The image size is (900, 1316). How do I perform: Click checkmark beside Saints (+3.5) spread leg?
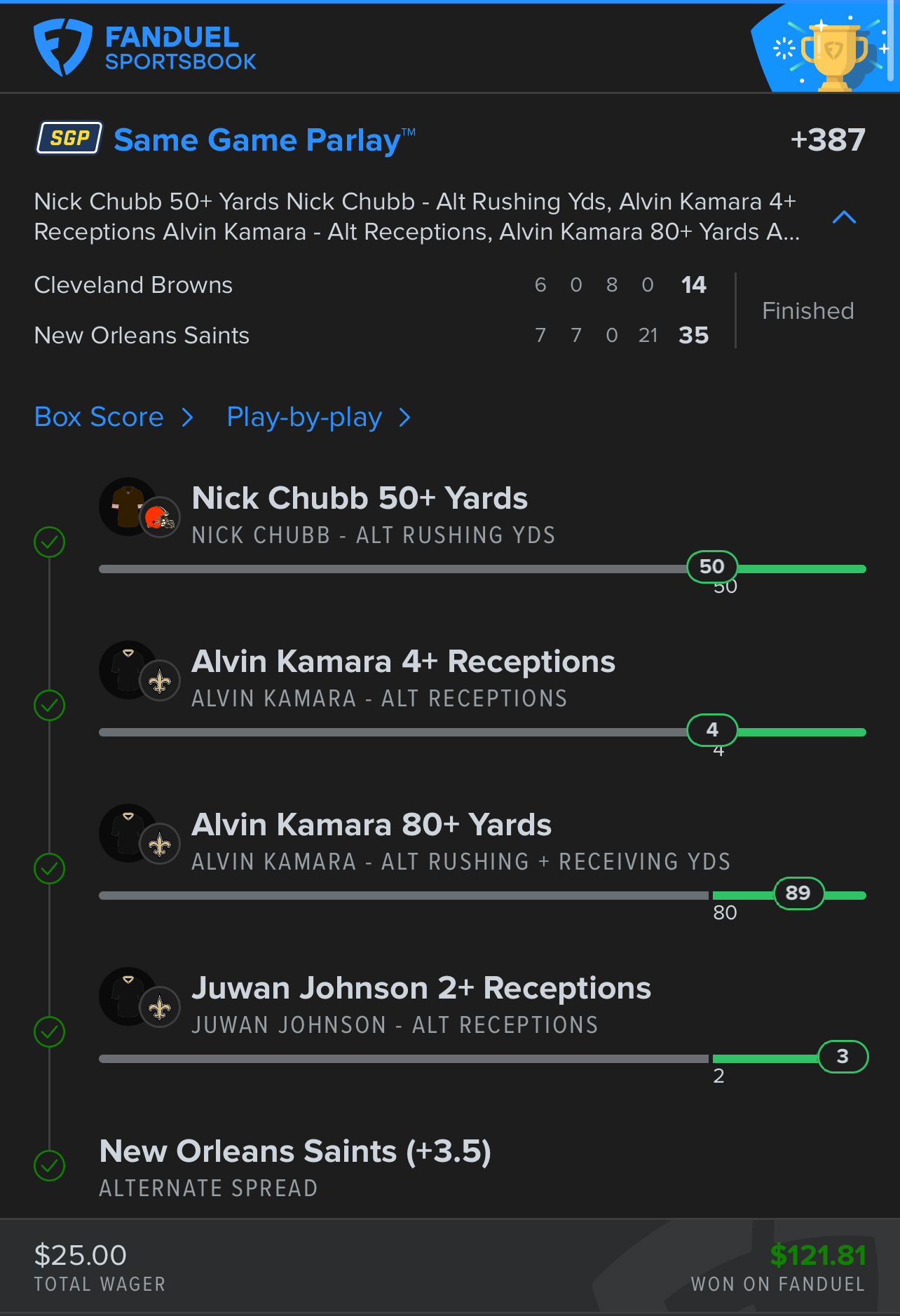point(50,1165)
